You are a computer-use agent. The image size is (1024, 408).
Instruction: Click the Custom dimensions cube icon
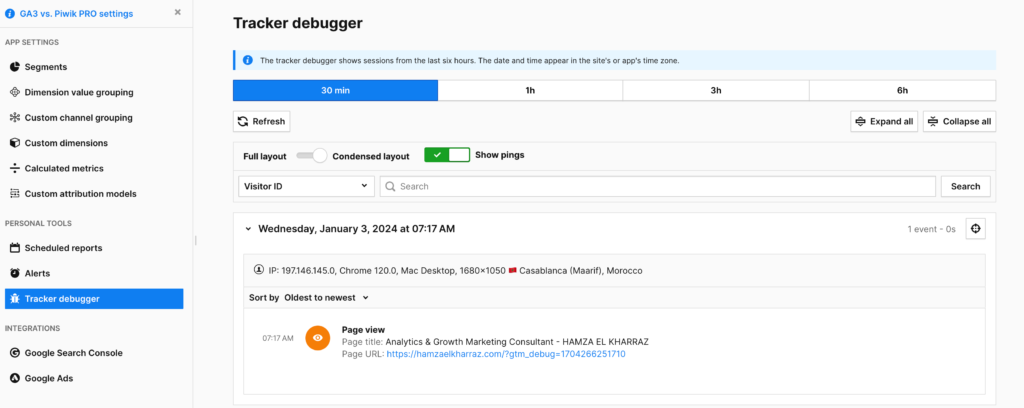[15, 143]
